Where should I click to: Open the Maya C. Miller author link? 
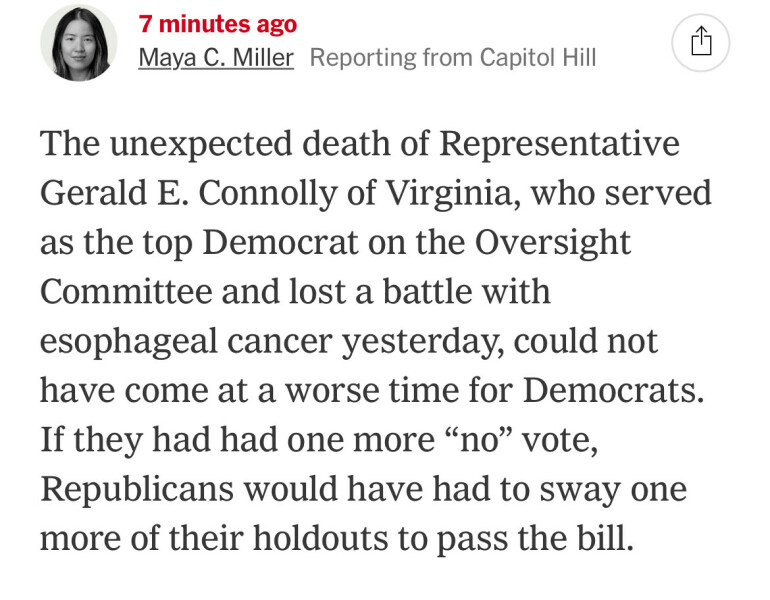(216, 58)
